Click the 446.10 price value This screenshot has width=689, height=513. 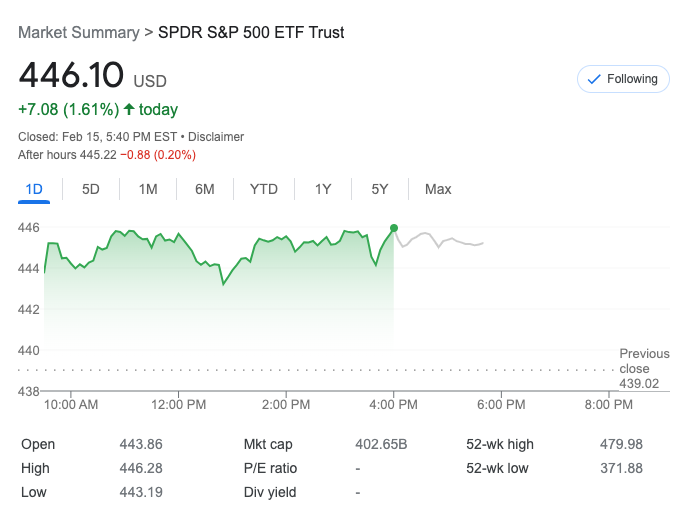(71, 75)
